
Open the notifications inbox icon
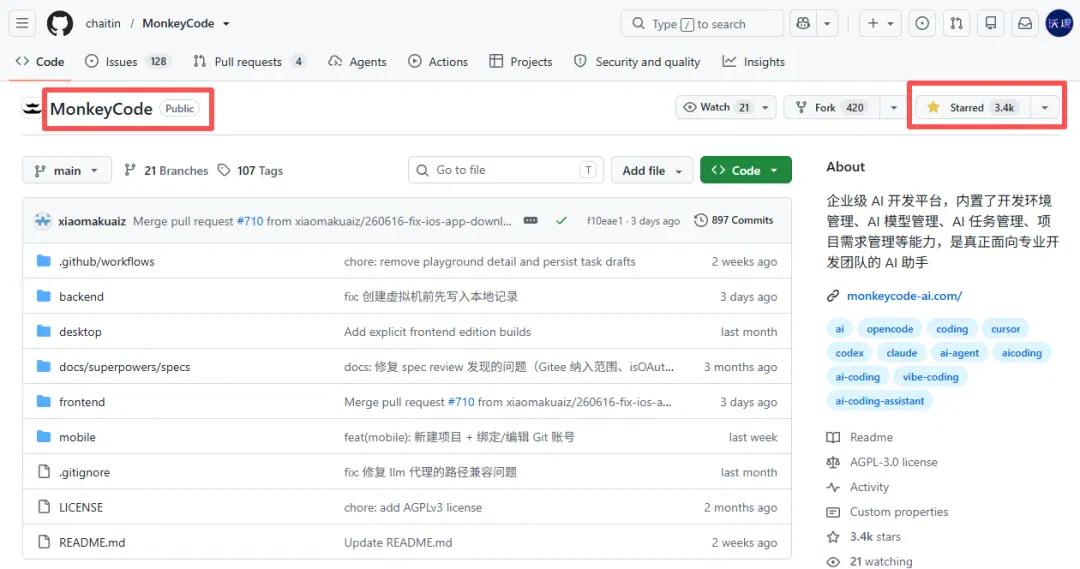[1025, 23]
